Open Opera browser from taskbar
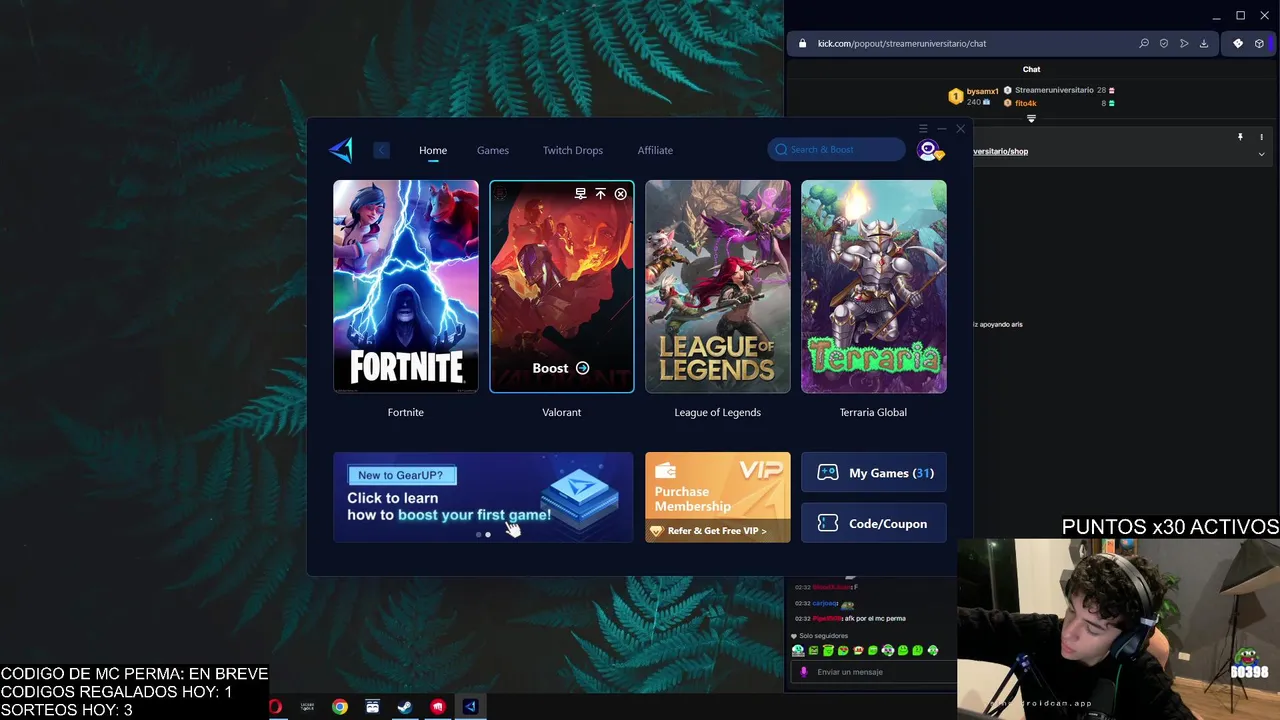Viewport: 1280px width, 720px height. (275, 707)
